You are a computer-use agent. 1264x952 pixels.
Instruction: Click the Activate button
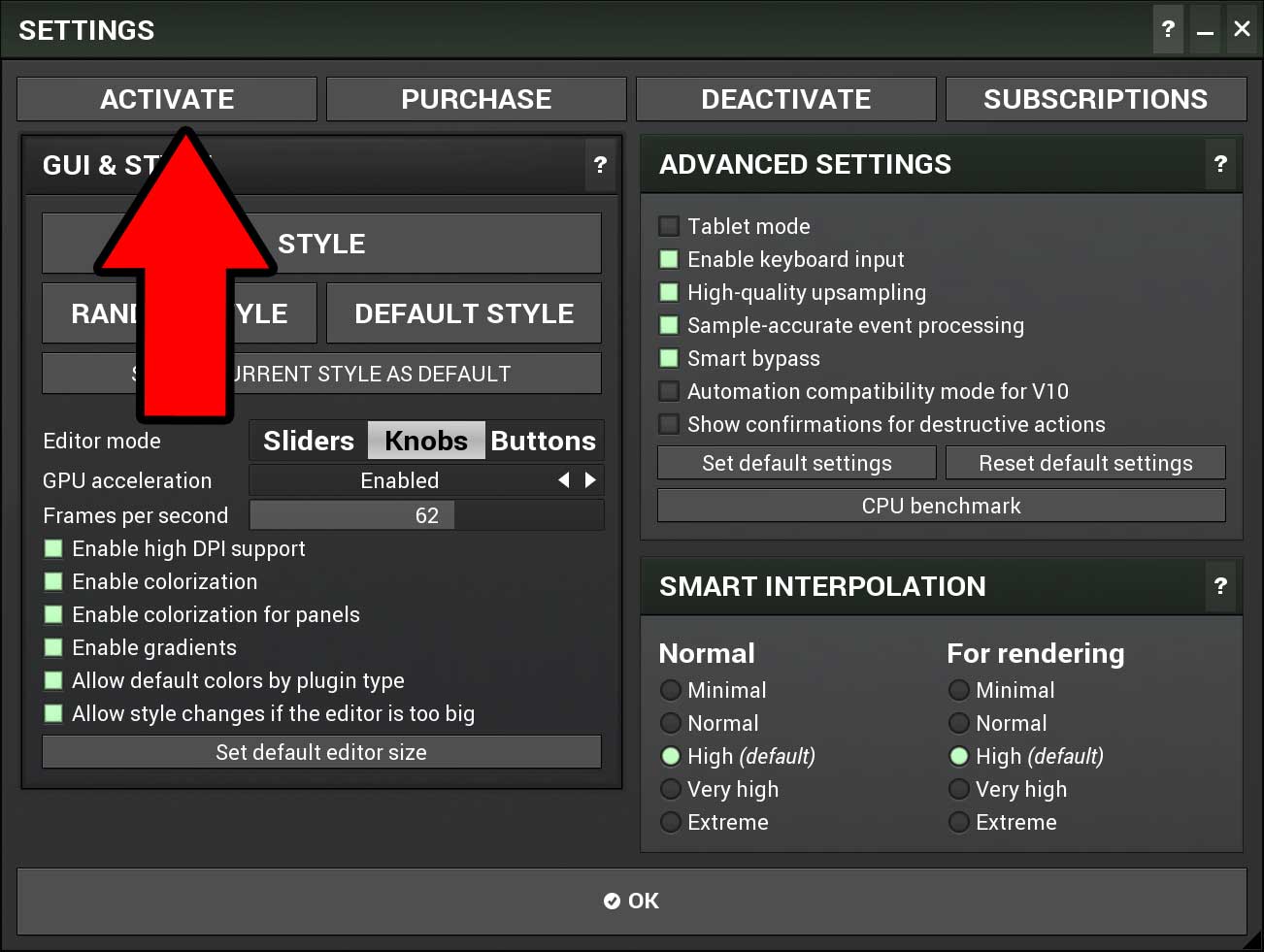(x=167, y=99)
